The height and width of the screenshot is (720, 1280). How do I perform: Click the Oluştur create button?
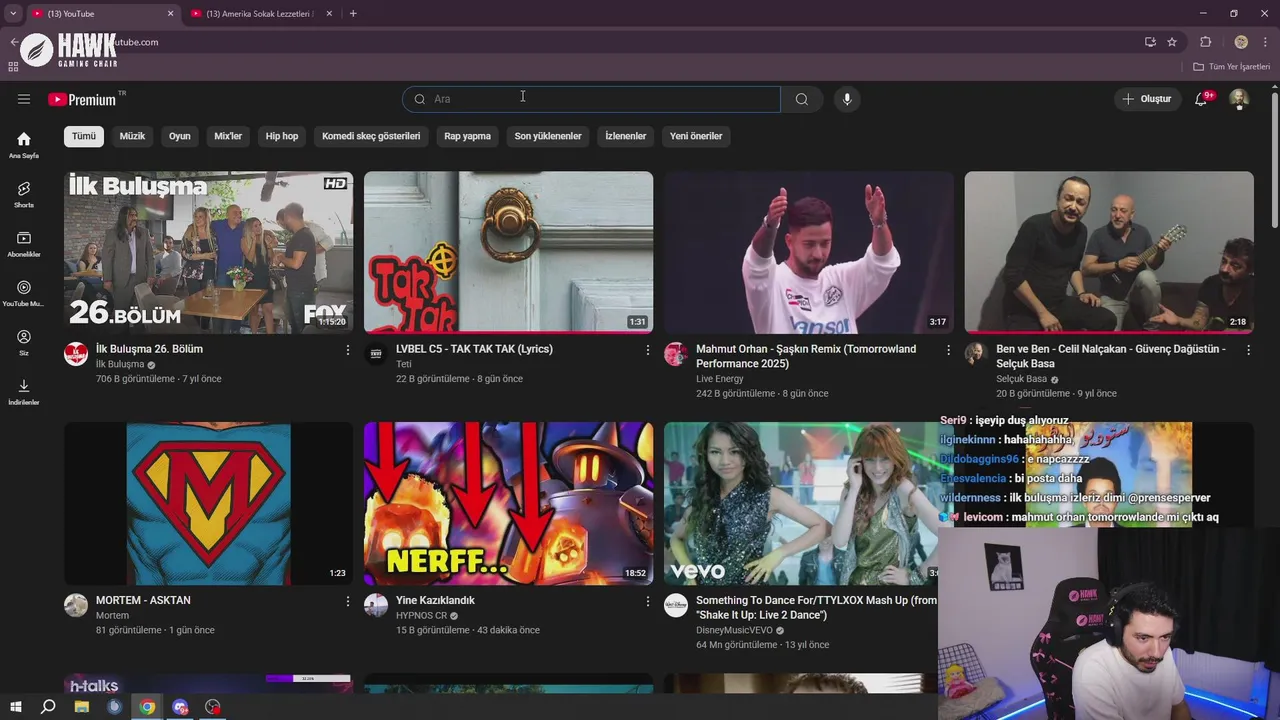1147,99
